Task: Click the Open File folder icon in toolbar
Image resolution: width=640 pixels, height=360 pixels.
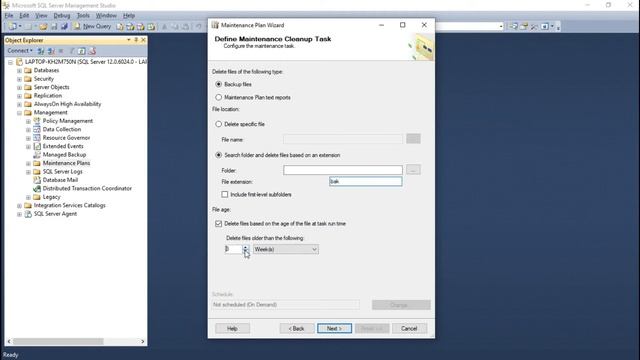Action: click(43, 27)
